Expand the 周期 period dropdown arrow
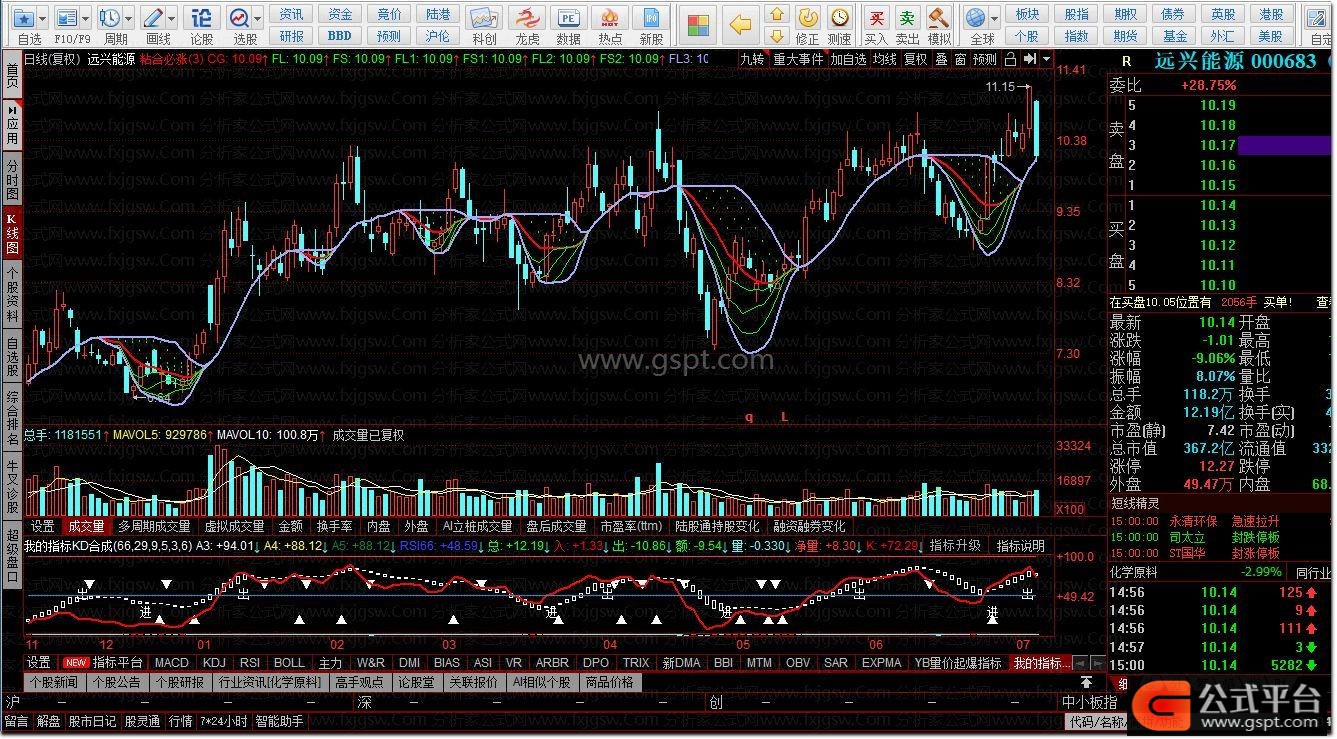 coord(129,18)
